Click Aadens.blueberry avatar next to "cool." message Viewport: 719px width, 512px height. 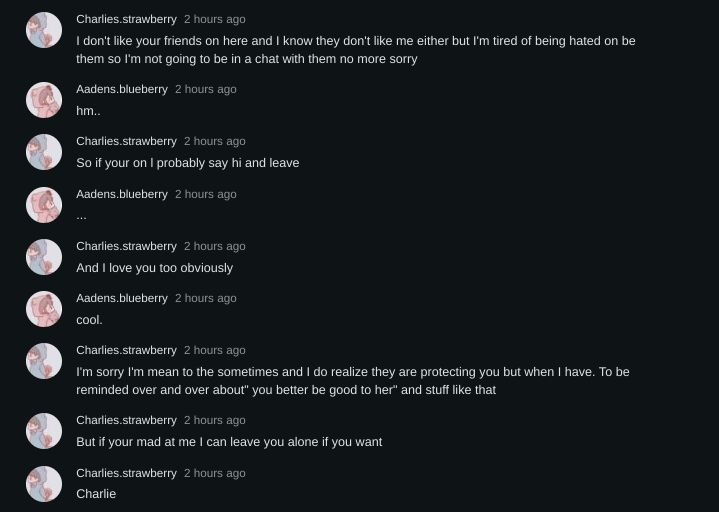click(44, 309)
